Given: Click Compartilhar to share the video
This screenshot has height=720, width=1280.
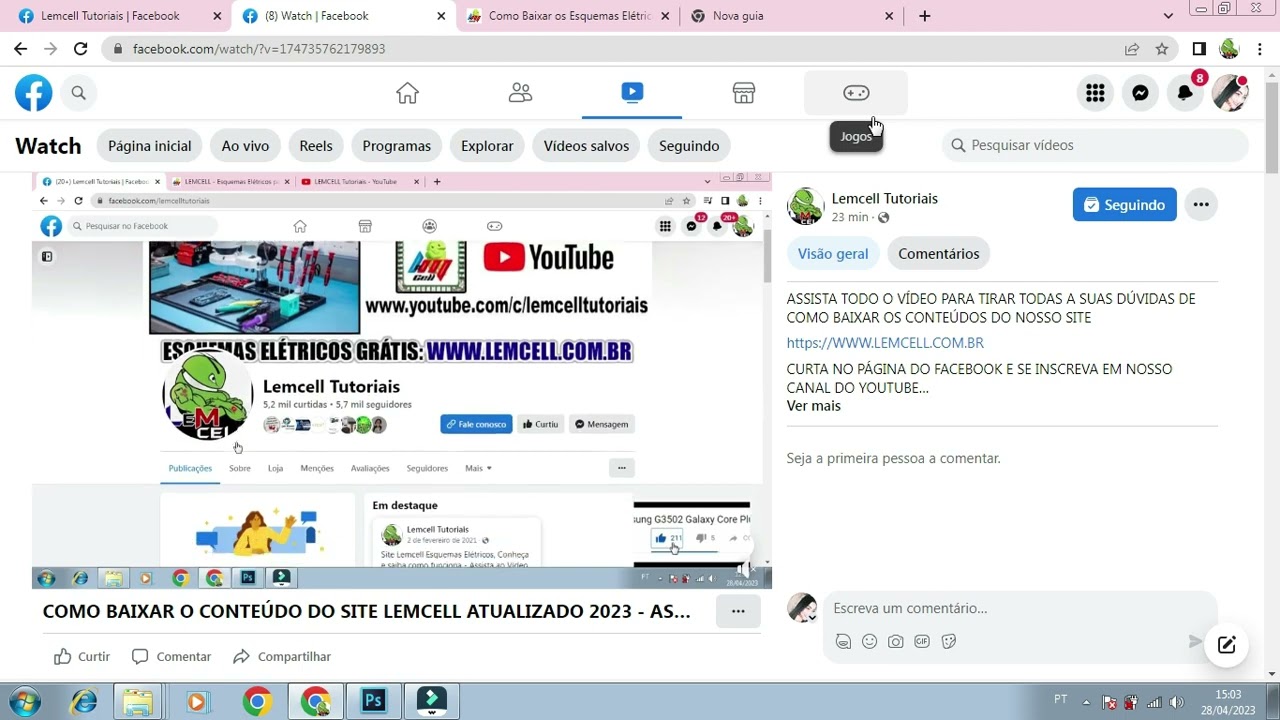Looking at the screenshot, I should (x=281, y=657).
